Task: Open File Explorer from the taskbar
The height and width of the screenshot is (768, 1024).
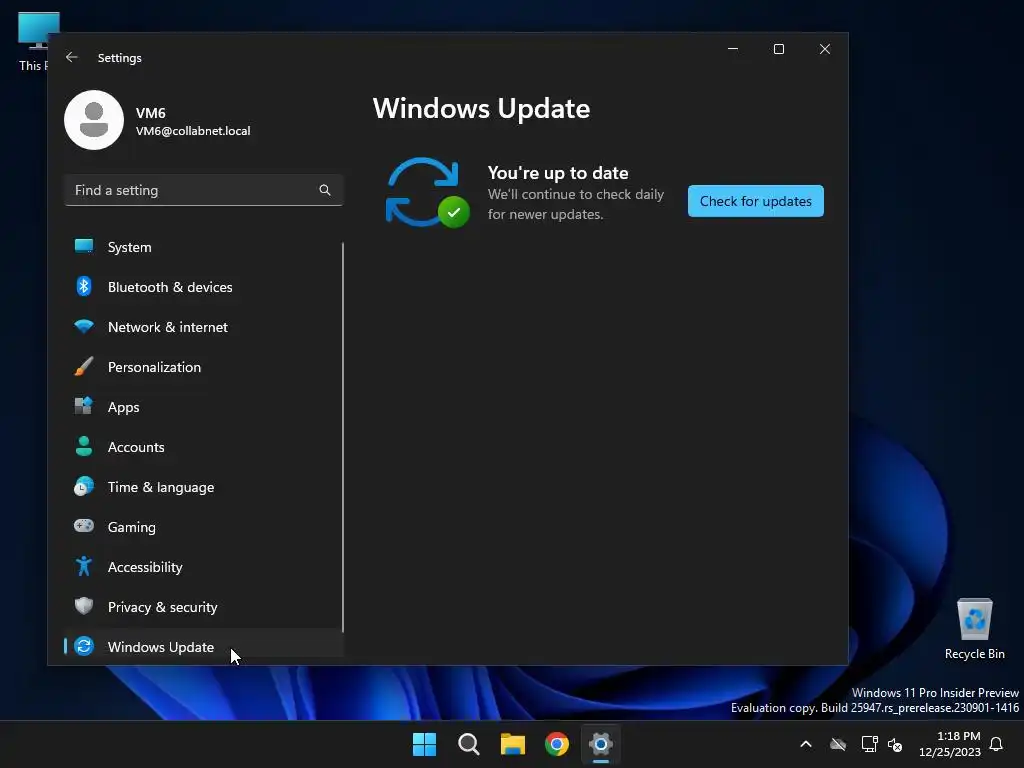Action: 513,744
